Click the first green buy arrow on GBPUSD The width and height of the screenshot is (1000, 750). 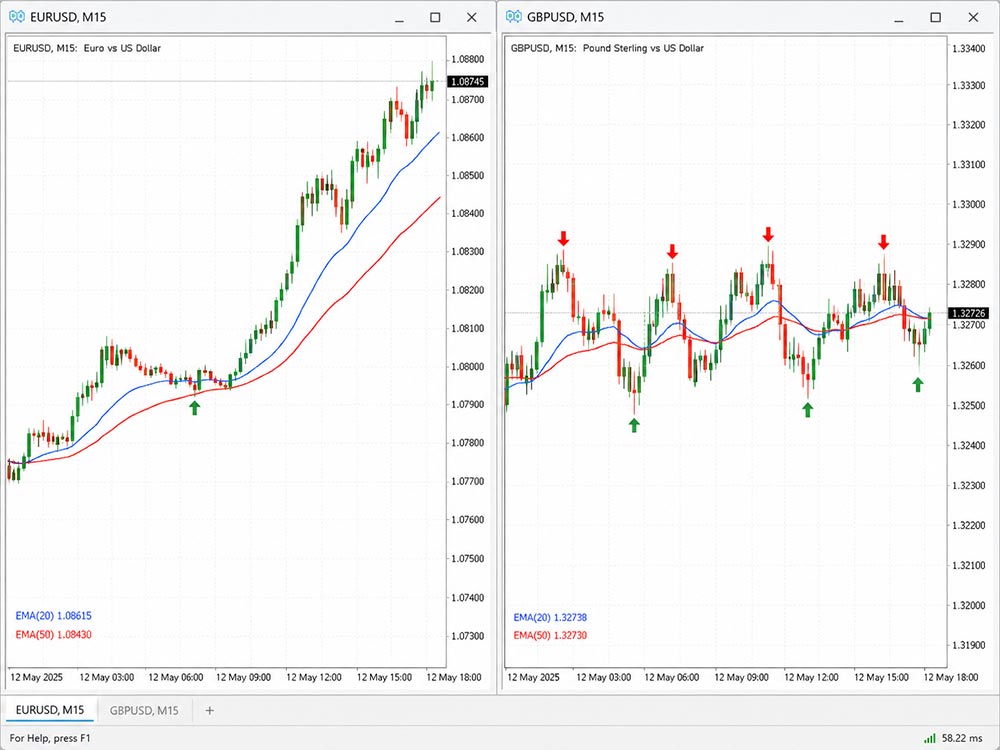[634, 425]
